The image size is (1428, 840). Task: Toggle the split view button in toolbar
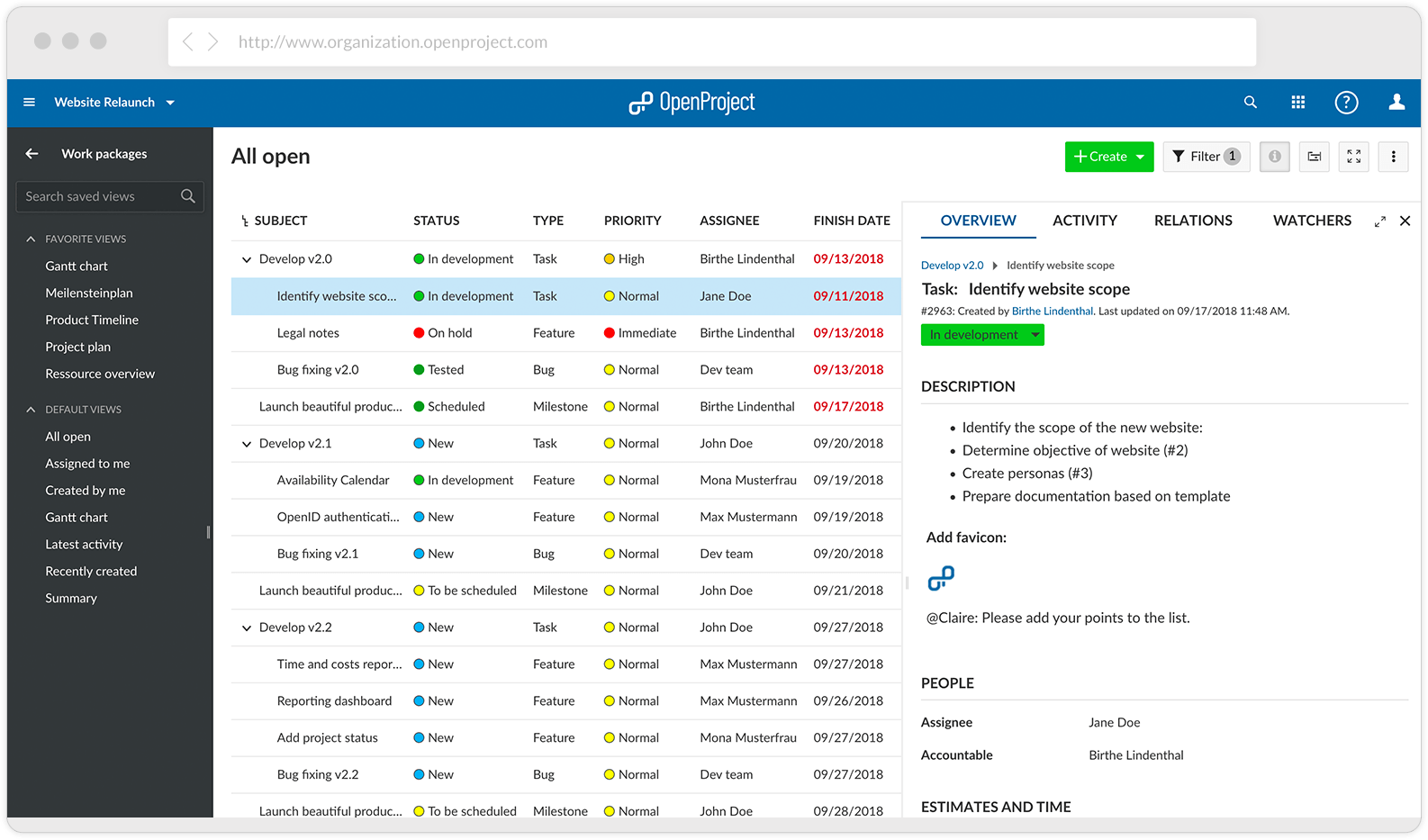pos(1314,157)
